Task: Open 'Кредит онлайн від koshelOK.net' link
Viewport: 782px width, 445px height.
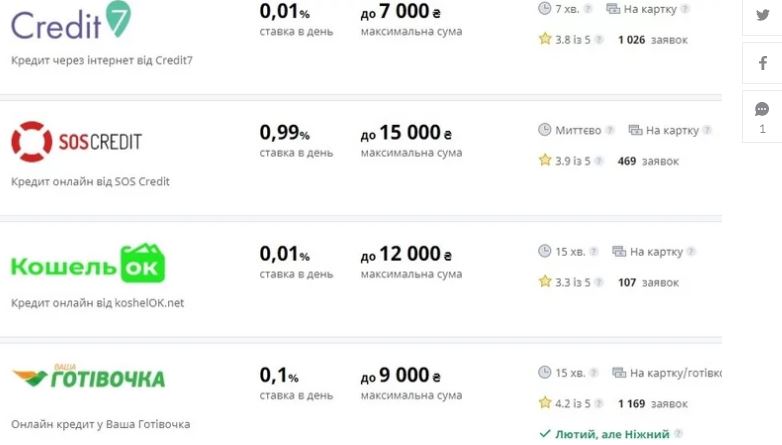Action: tap(97, 303)
